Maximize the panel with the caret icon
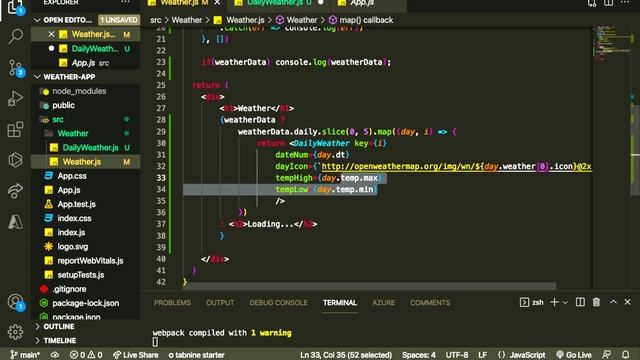Image resolution: width=640 pixels, height=360 pixels. (x=613, y=302)
